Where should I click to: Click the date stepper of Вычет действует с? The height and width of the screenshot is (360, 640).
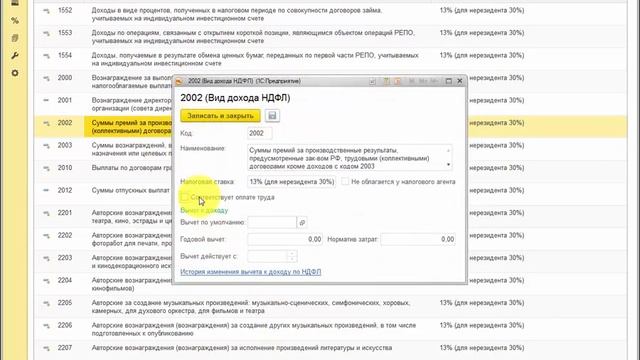coord(292,256)
